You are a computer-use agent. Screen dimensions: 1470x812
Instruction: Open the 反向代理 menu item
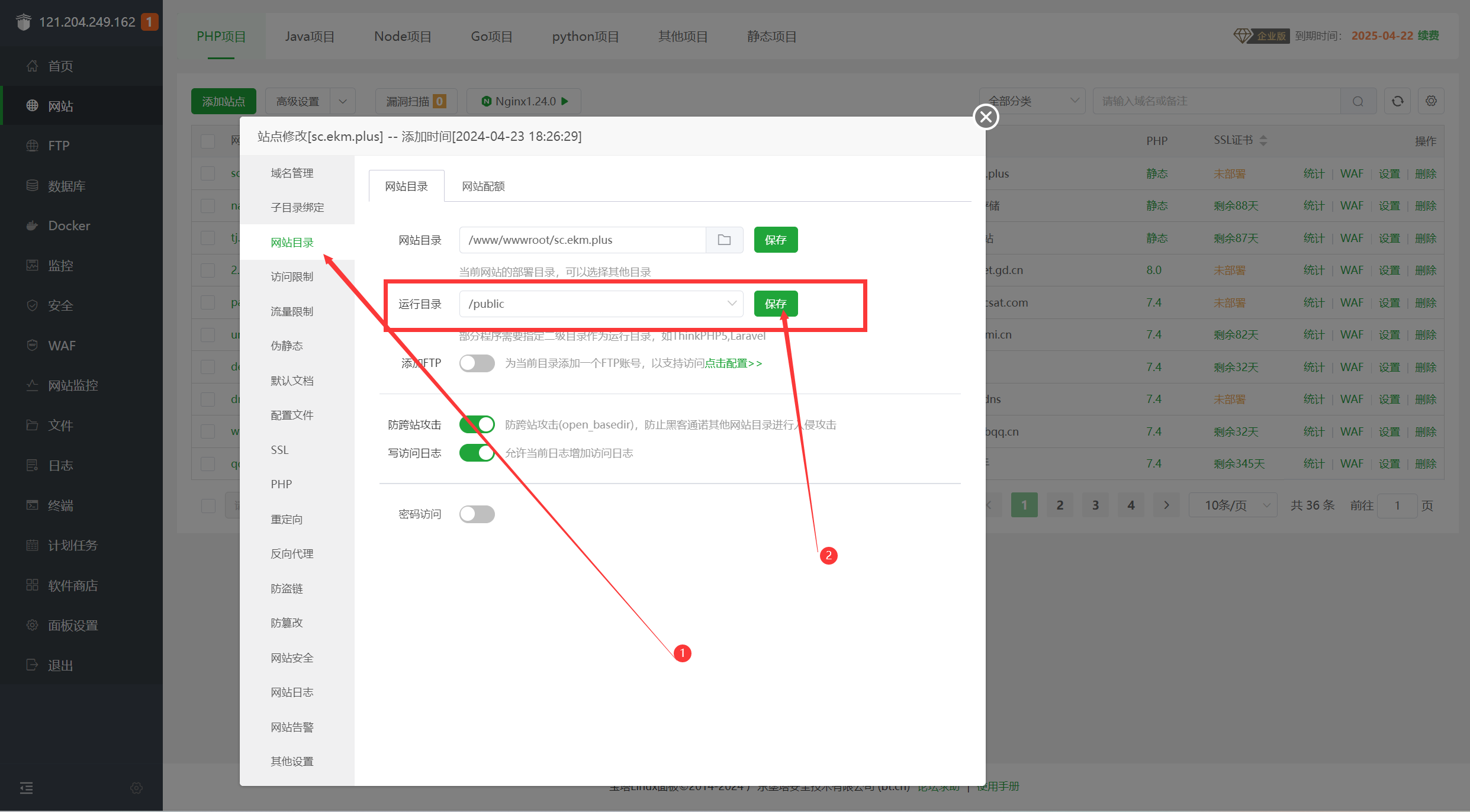tap(292, 554)
